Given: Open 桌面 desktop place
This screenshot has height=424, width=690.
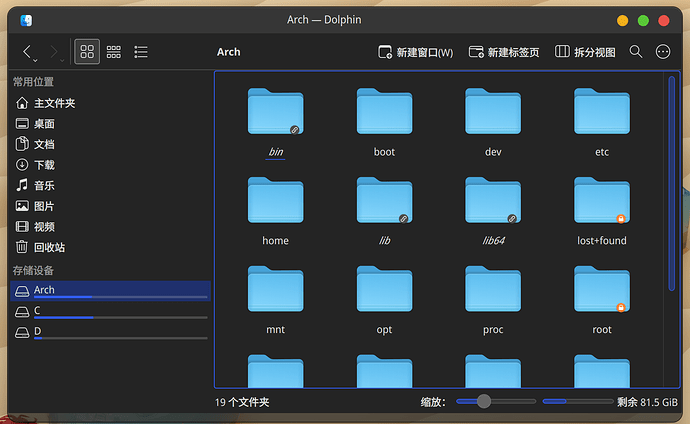Looking at the screenshot, I should click(x=110, y=124).
